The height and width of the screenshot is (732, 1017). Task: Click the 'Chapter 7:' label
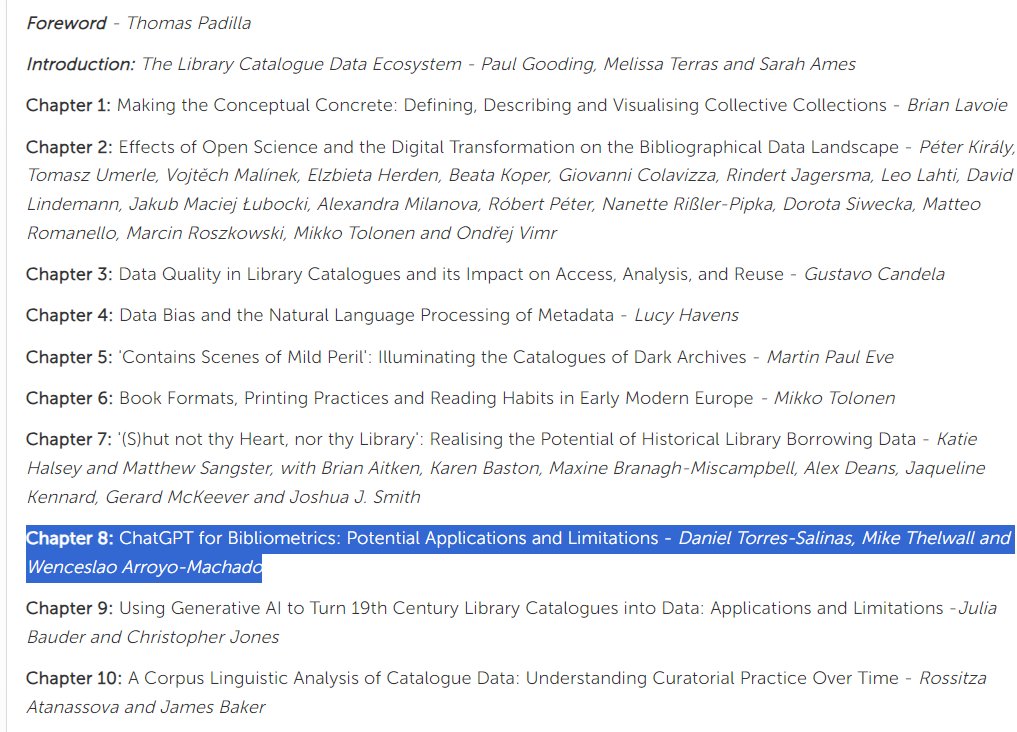69,440
